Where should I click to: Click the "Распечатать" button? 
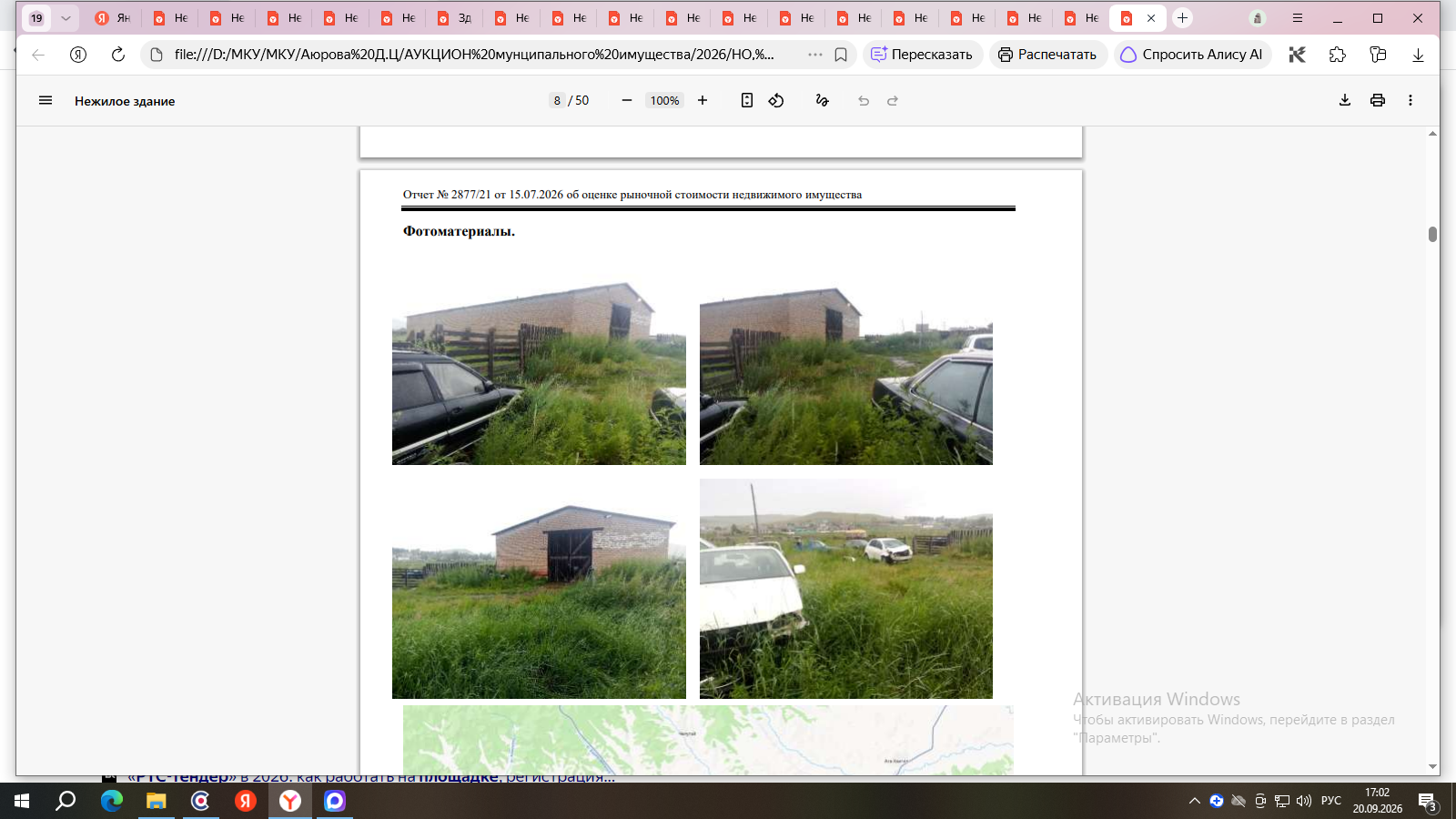(x=1048, y=55)
